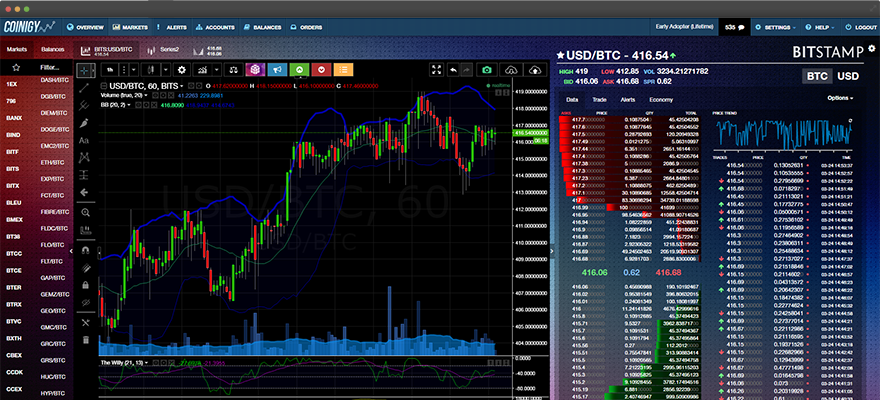This screenshot has height=400, width=880.
Task: Log out using the Logout link
Action: click(860, 27)
